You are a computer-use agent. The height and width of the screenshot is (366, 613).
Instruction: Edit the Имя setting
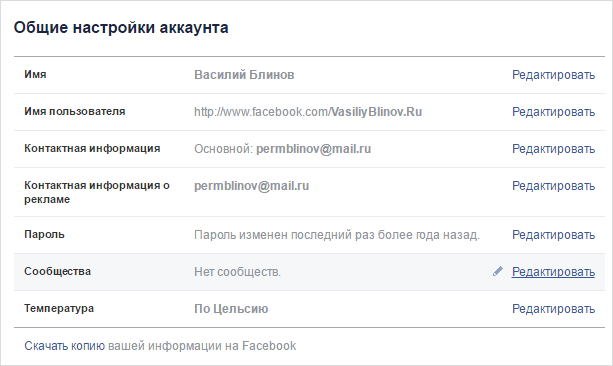(x=553, y=75)
